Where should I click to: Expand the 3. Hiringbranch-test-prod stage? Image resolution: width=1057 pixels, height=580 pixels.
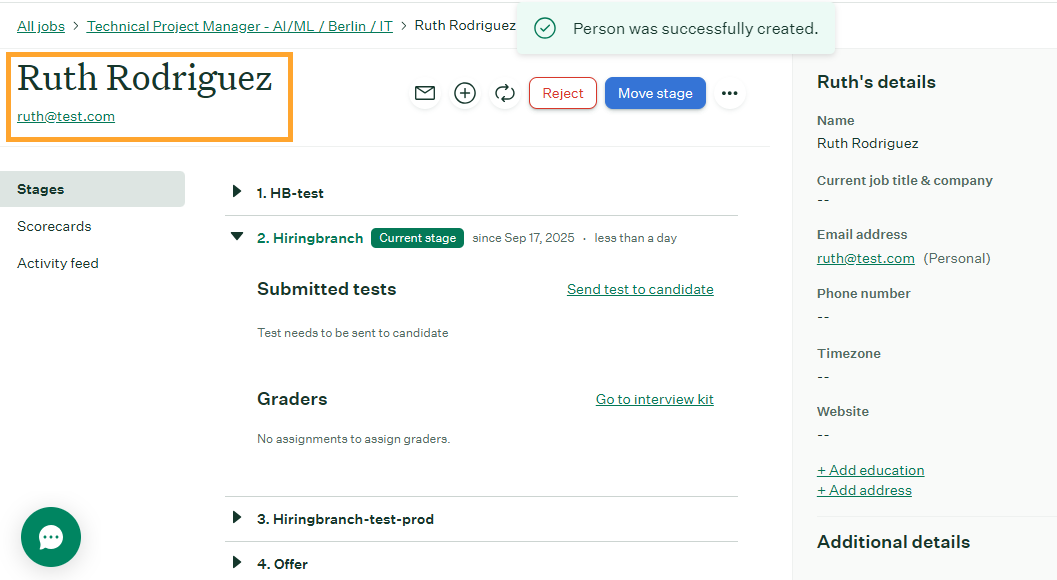[237, 518]
